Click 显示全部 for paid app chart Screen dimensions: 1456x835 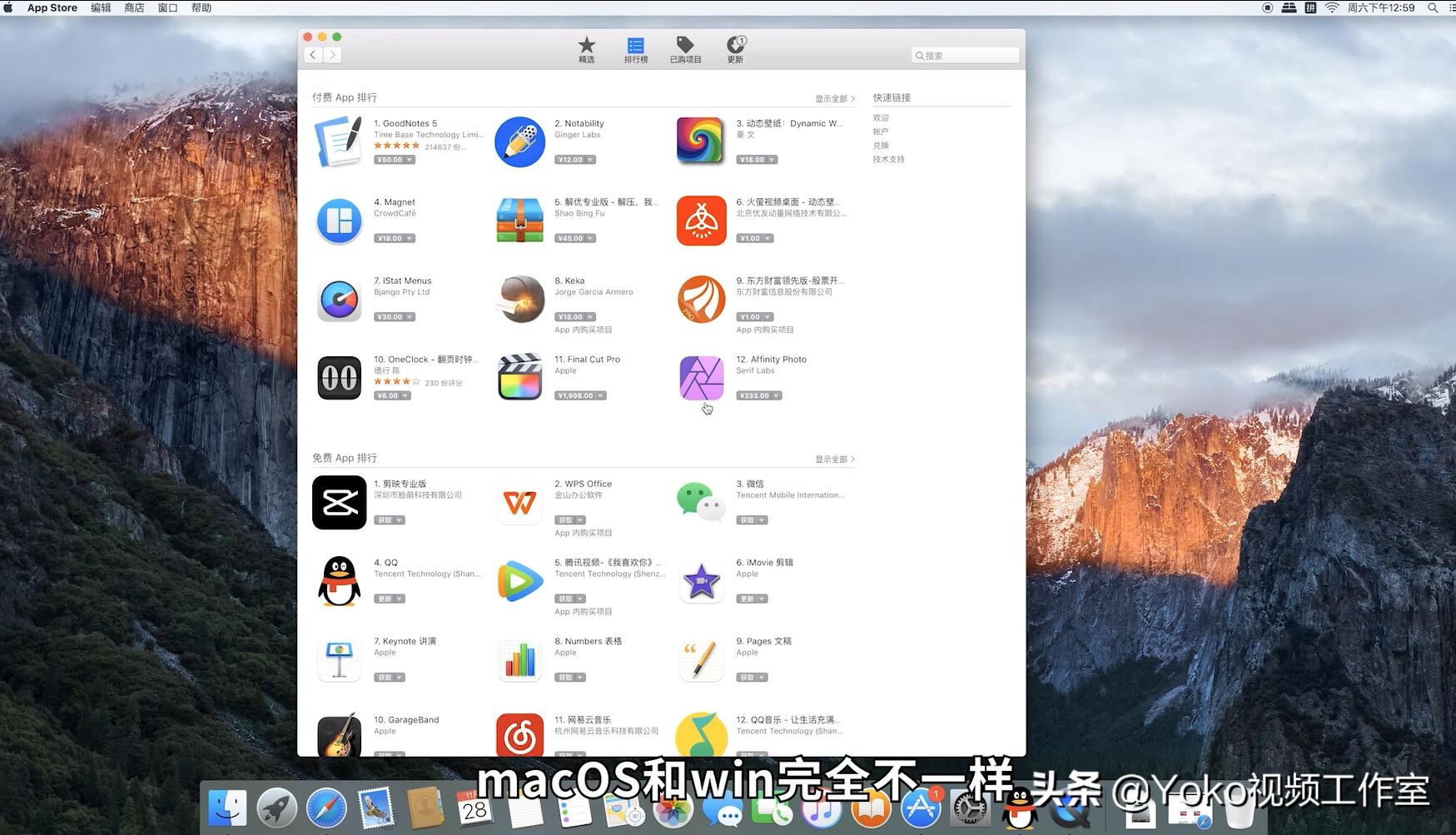(834, 98)
